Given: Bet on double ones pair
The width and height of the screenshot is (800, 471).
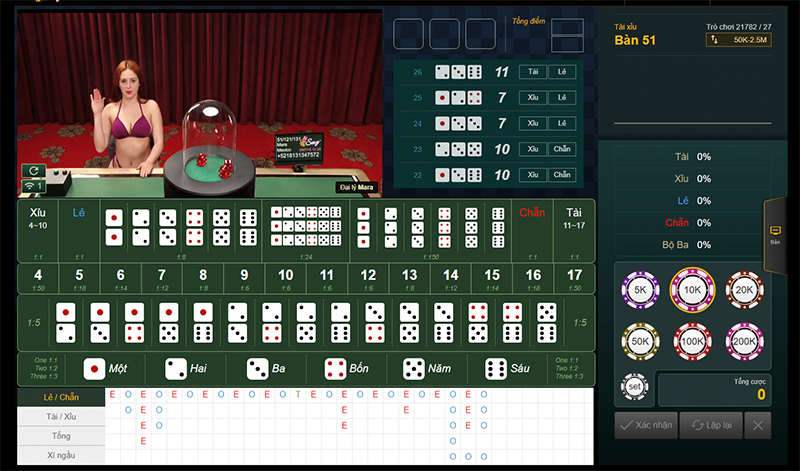Looking at the screenshot, I should (x=114, y=227).
